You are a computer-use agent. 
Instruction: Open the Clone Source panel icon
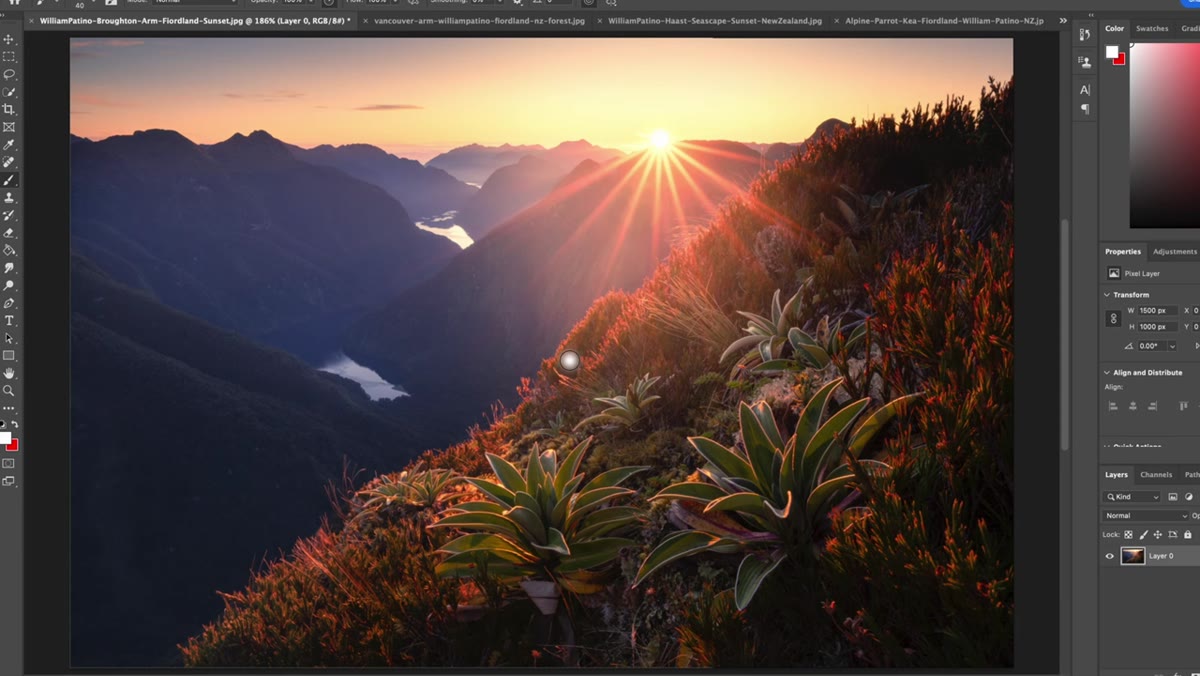(1085, 61)
